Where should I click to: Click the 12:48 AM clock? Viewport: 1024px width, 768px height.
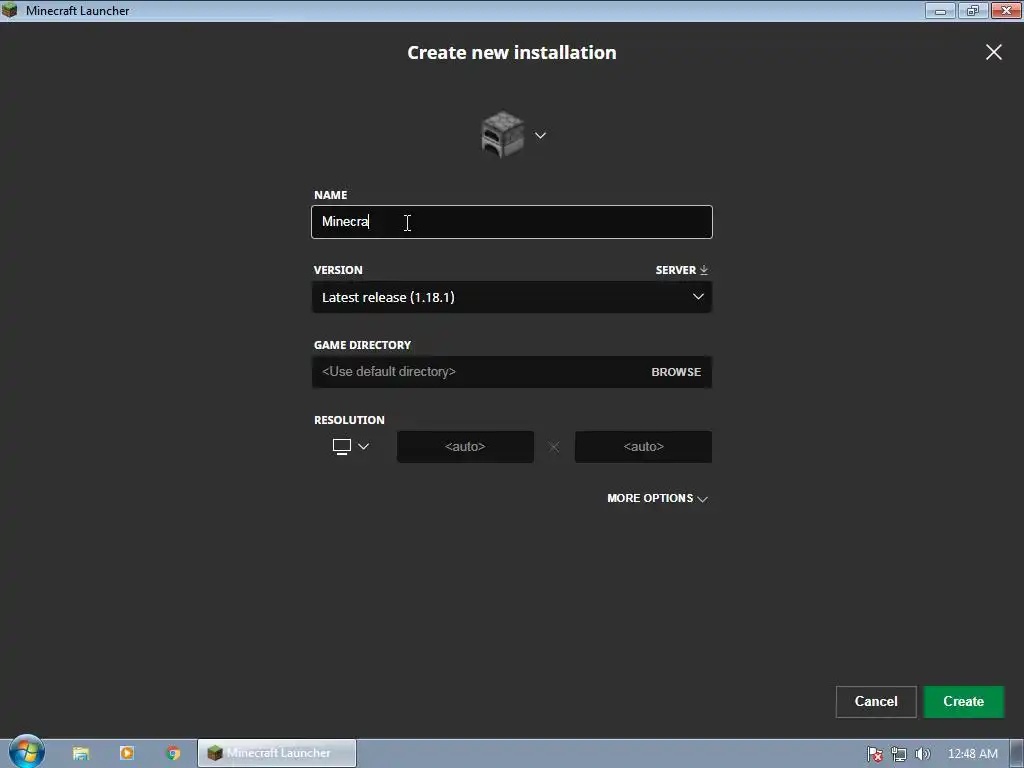[972, 754]
